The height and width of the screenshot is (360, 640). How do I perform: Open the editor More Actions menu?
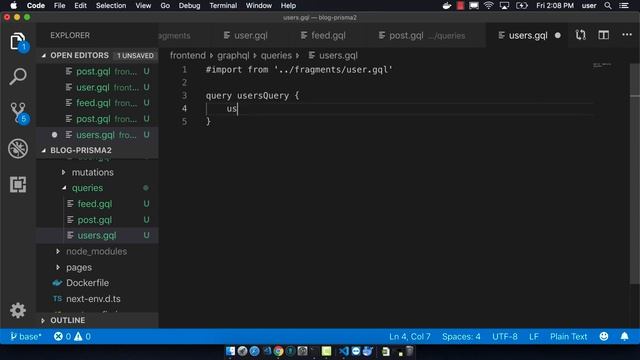point(627,35)
